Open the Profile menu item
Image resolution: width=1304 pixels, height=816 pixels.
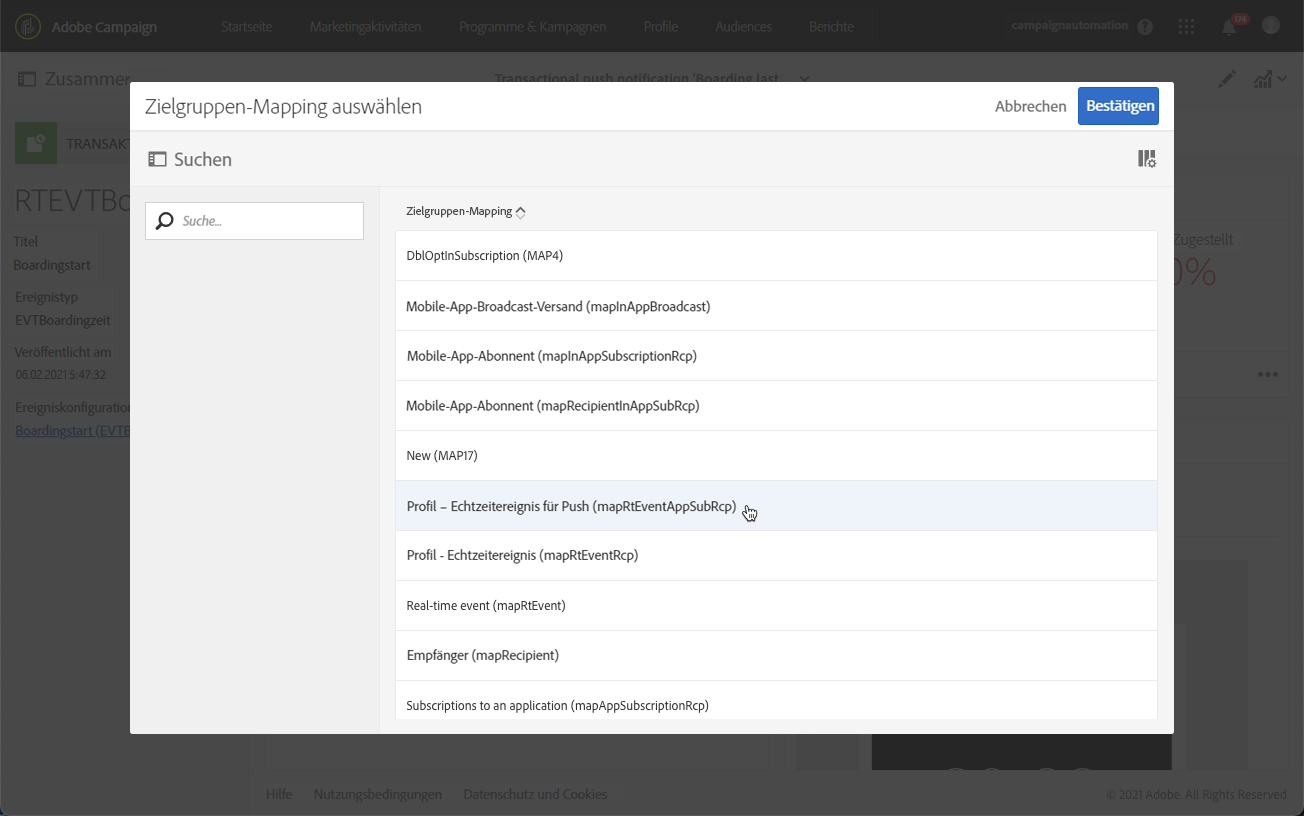[661, 27]
